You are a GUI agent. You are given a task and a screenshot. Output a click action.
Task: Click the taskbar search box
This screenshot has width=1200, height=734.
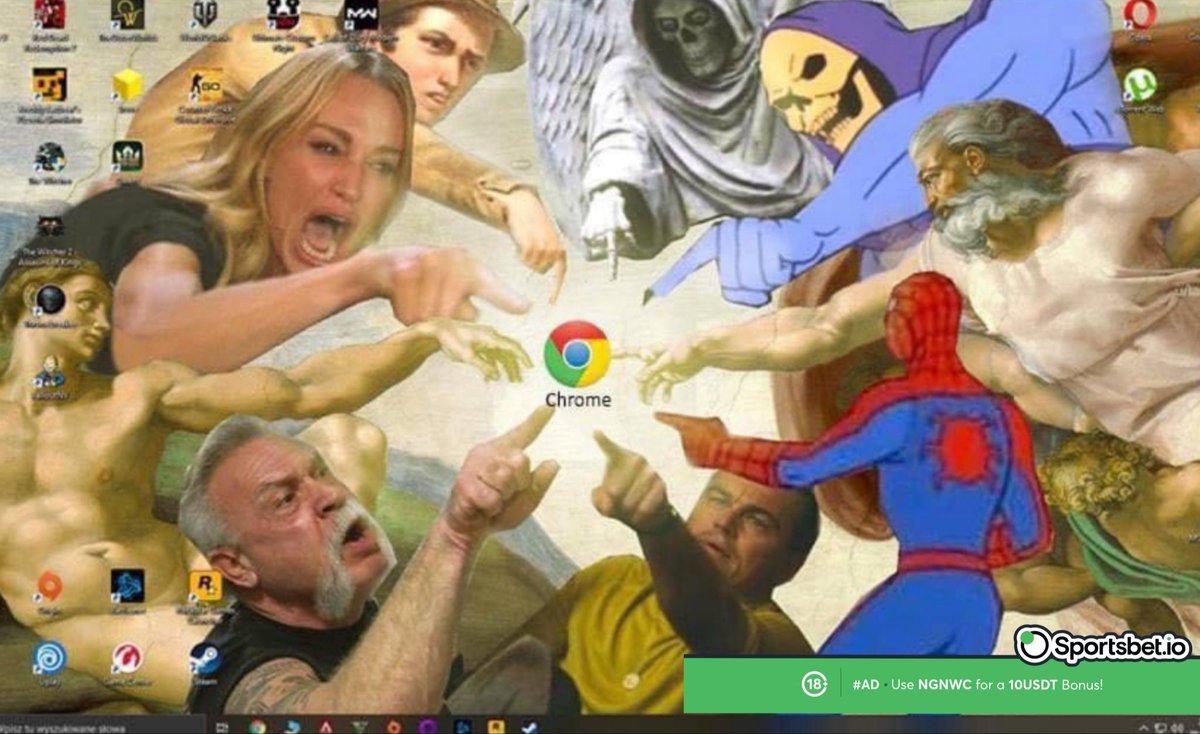[103, 727]
